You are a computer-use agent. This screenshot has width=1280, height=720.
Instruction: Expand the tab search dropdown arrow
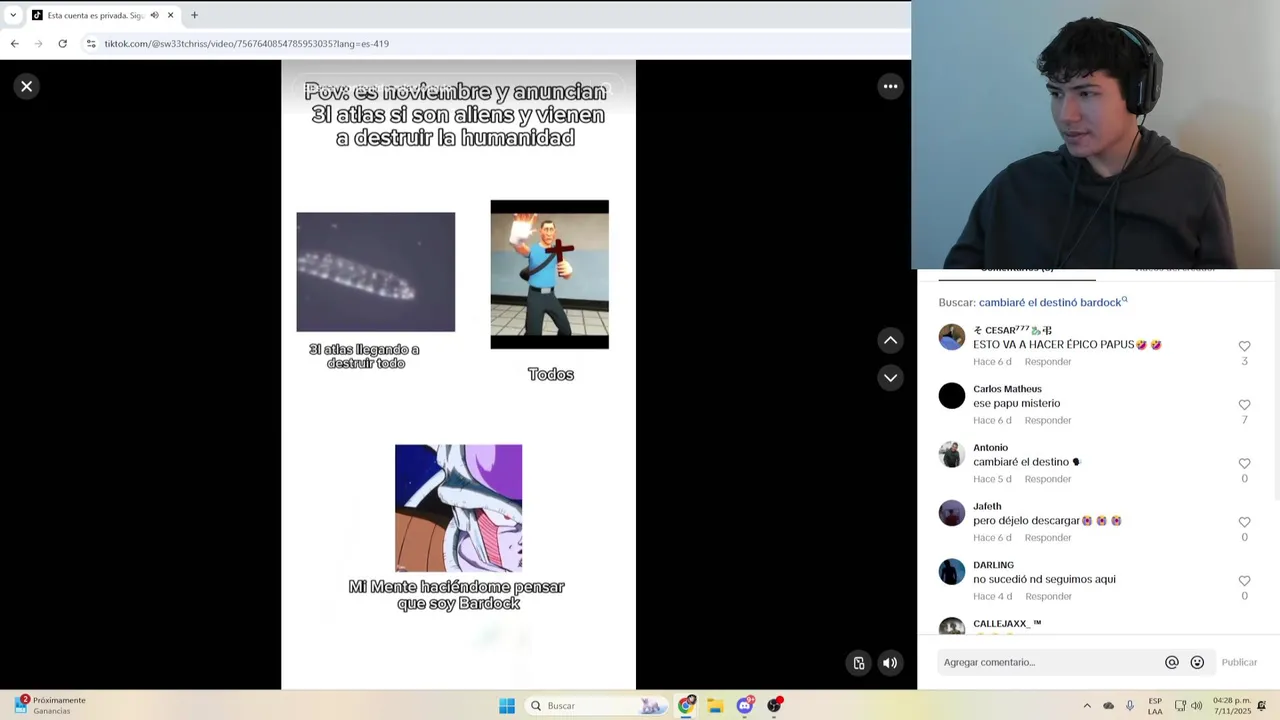click(x=13, y=15)
